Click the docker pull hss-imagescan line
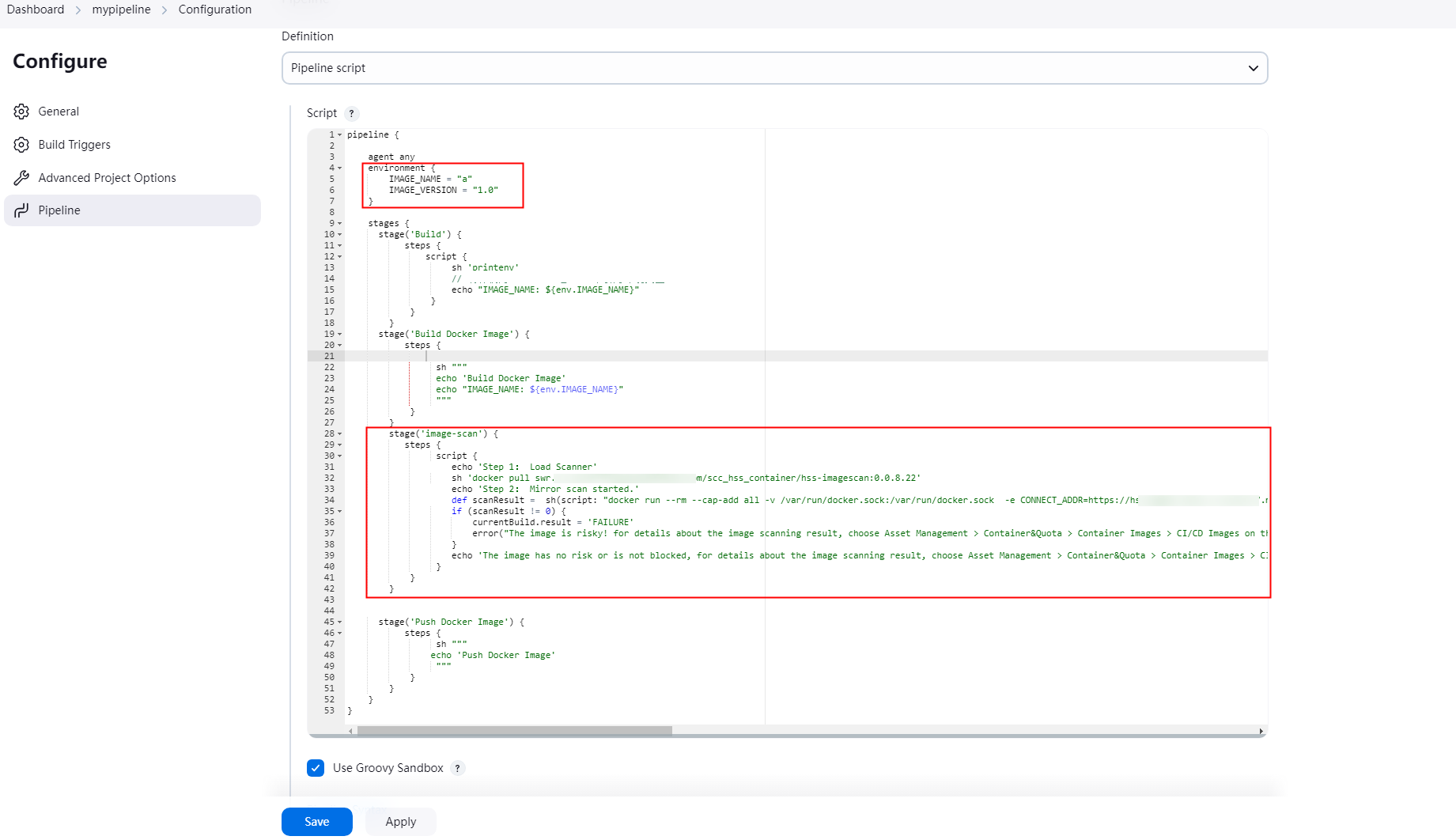The image size is (1456, 840). 686,478
